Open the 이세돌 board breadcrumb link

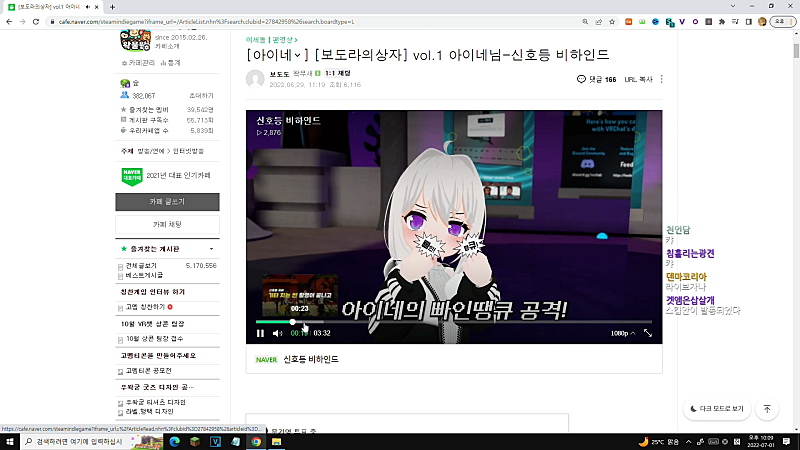[256, 40]
